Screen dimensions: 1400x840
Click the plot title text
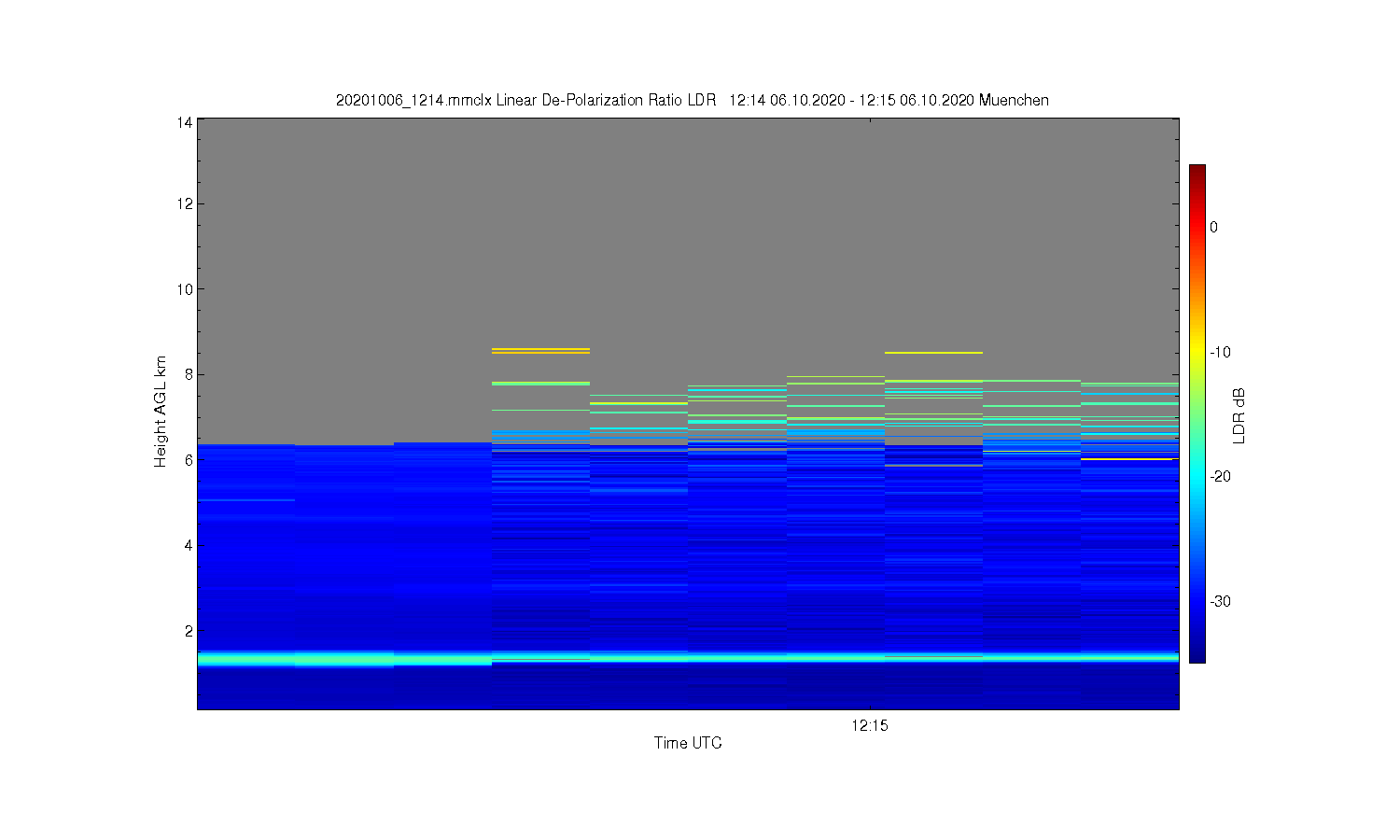692,100
